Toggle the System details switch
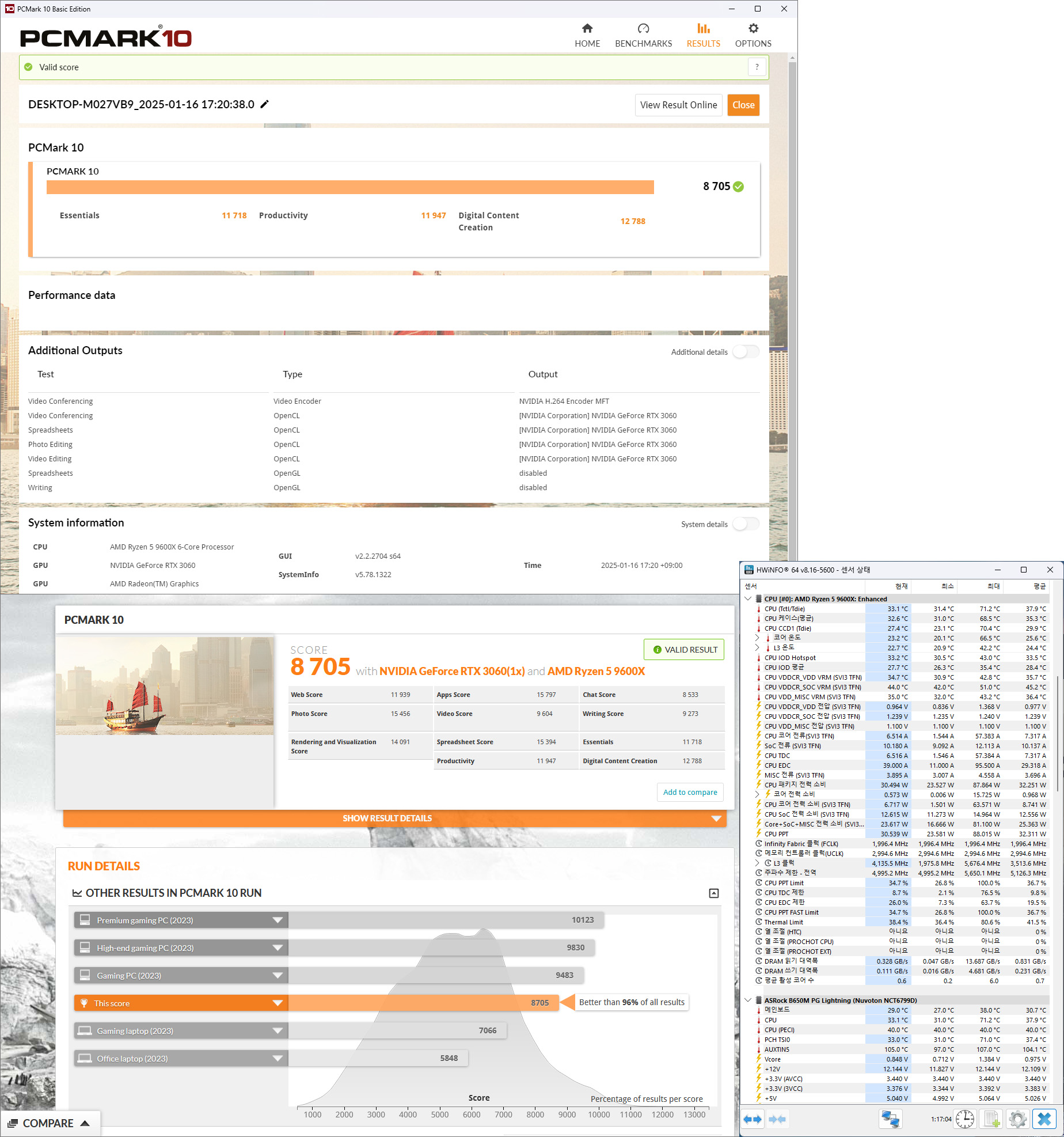This screenshot has height=1137, width=1064. (x=746, y=524)
